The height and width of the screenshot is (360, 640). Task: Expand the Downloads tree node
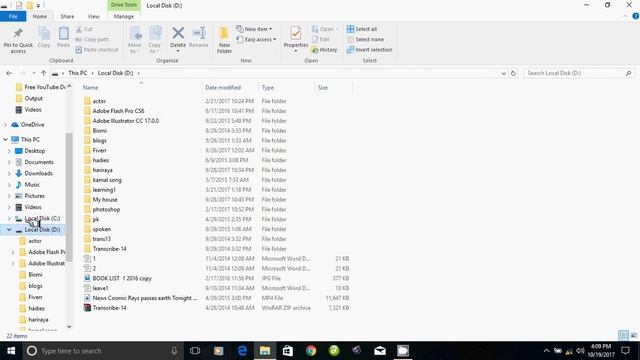click(9, 173)
